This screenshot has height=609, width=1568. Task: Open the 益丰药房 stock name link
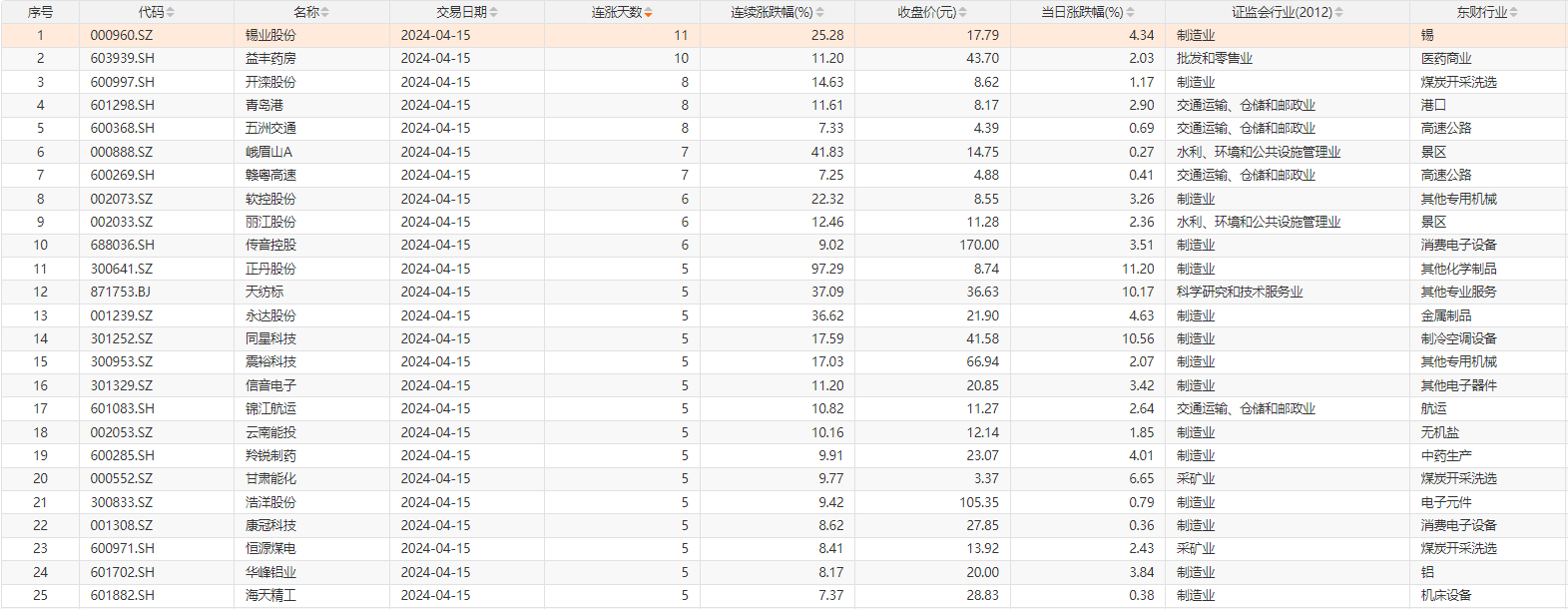pyautogui.click(x=270, y=58)
